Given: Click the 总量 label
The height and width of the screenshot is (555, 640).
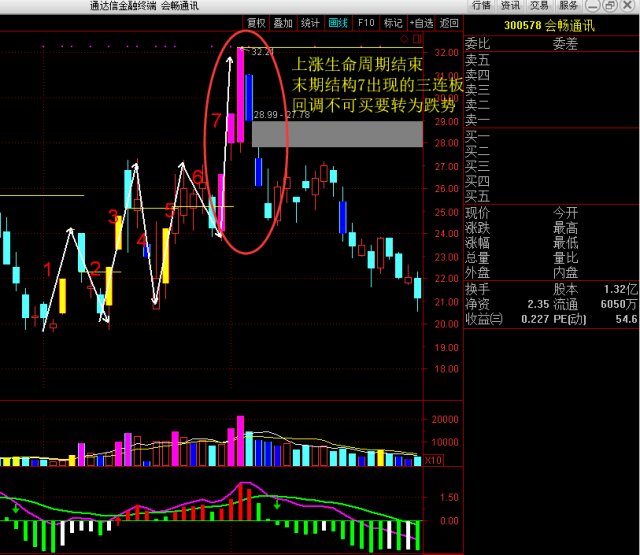Looking at the screenshot, I should pyautogui.click(x=478, y=258).
